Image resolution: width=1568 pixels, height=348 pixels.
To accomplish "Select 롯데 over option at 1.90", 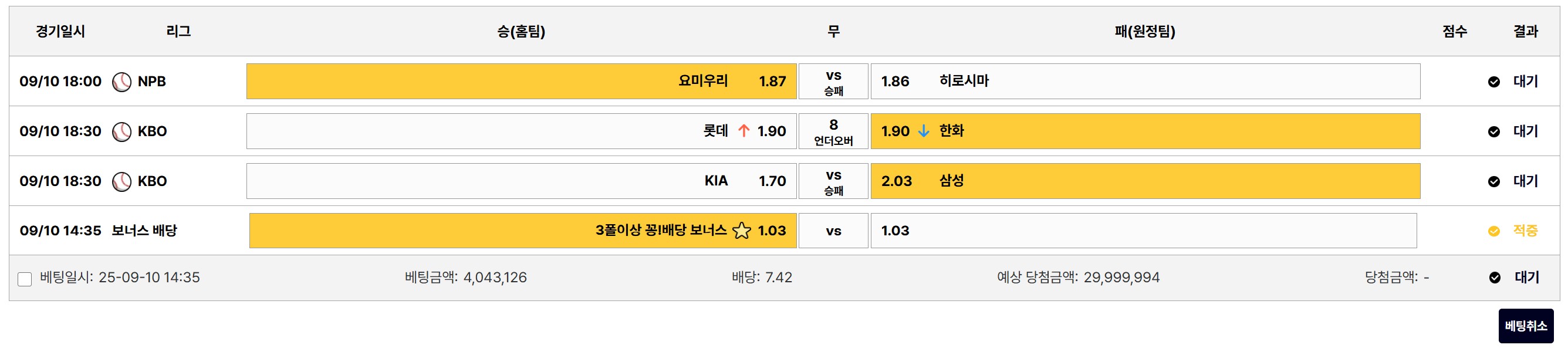I will pyautogui.click(x=521, y=131).
